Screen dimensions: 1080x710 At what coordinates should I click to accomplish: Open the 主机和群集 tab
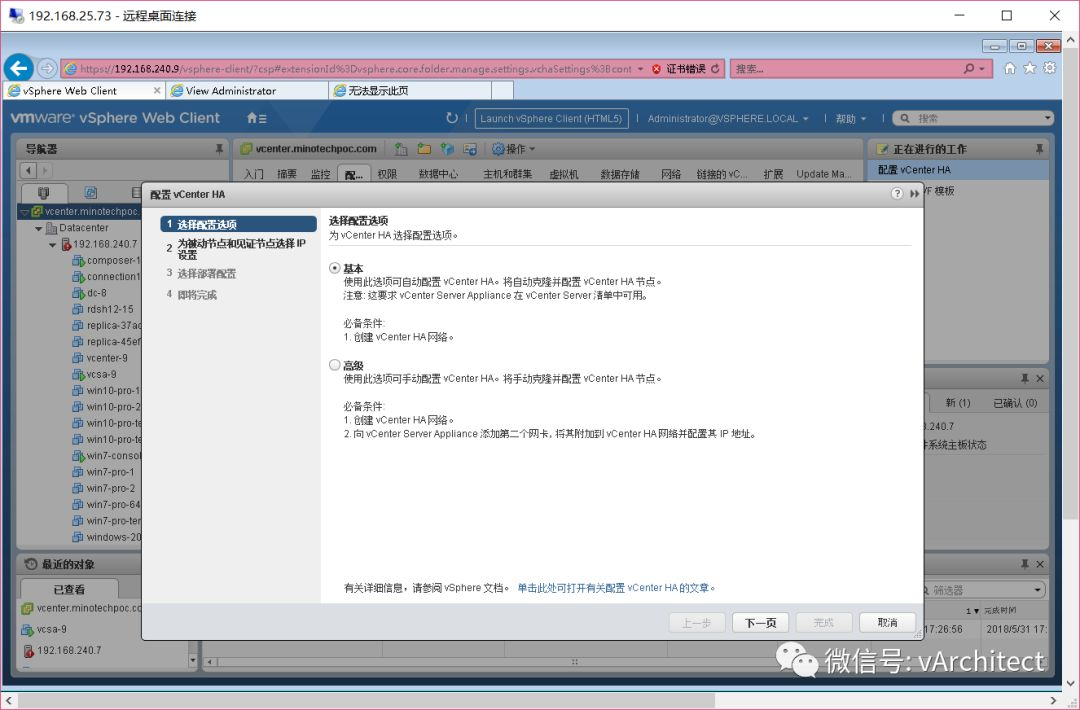[508, 174]
